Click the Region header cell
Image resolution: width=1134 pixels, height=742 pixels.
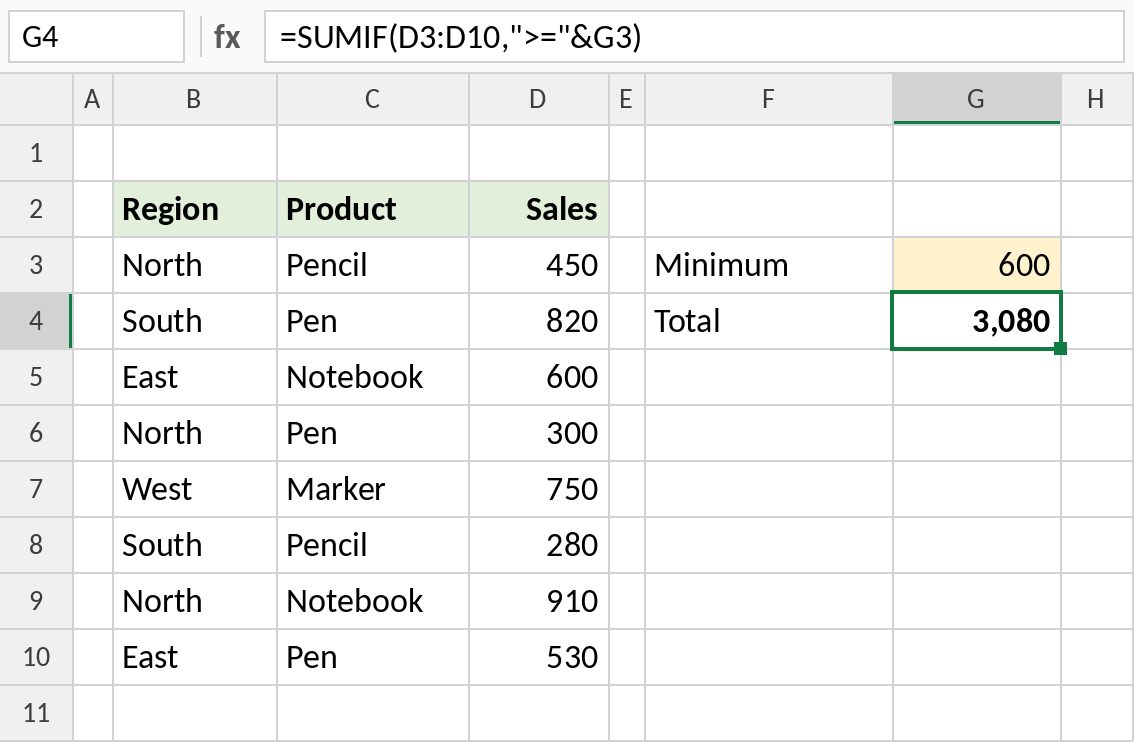tap(195, 210)
